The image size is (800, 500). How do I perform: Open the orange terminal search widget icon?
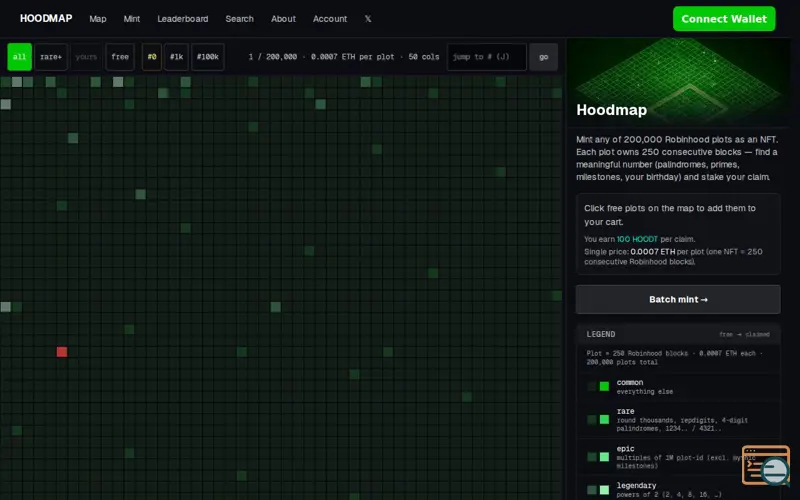765,465
